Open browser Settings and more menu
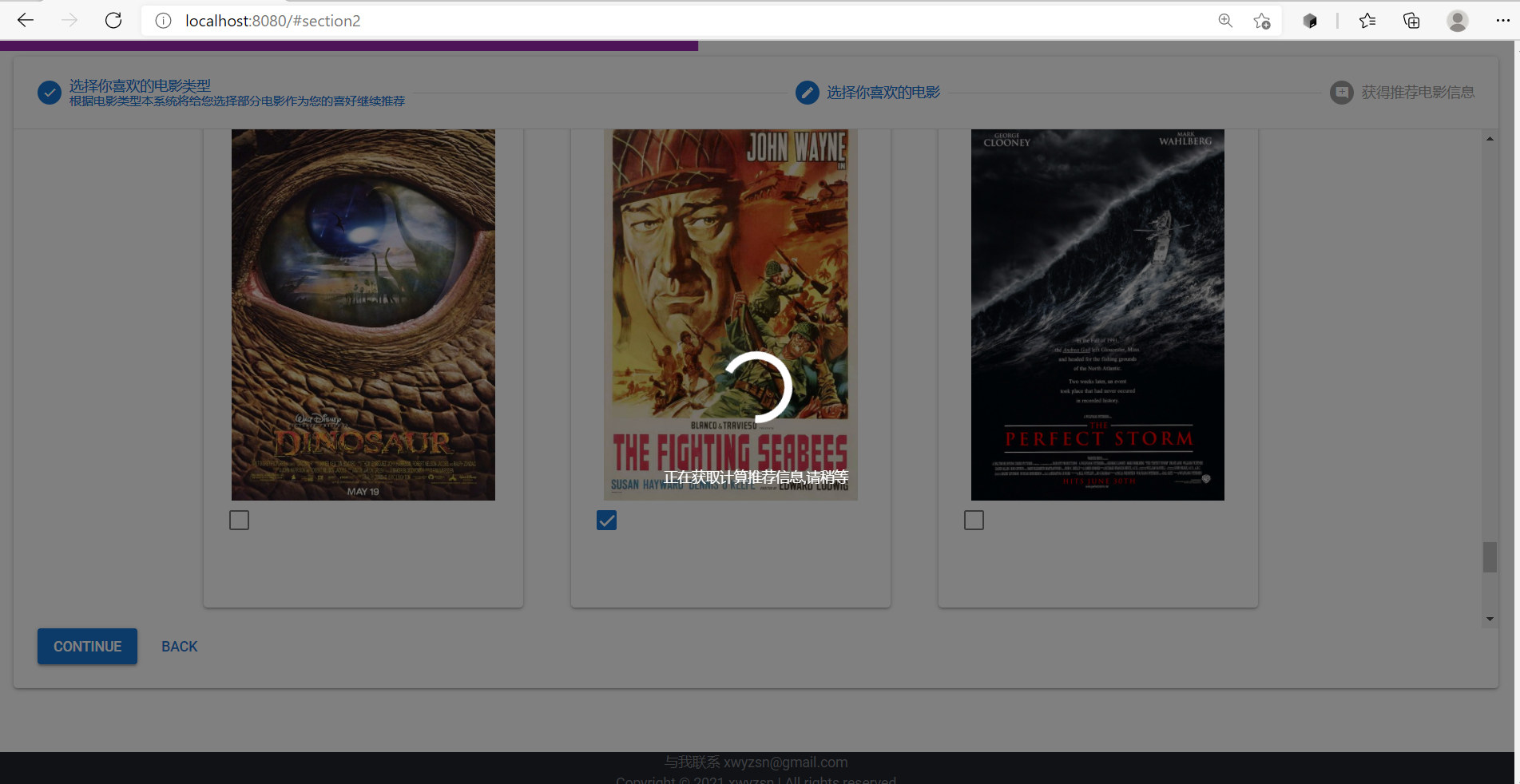This screenshot has height=784, width=1520. coord(1502,21)
